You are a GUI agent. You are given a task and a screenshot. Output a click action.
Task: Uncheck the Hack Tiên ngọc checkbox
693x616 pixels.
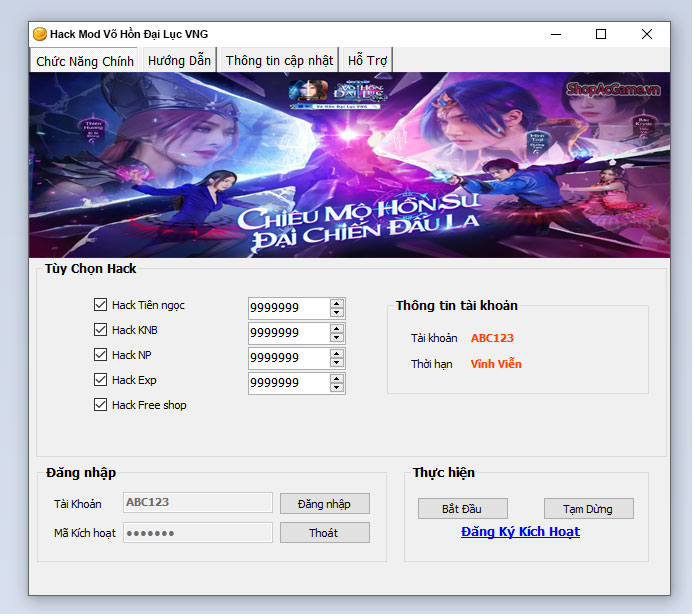[100, 304]
